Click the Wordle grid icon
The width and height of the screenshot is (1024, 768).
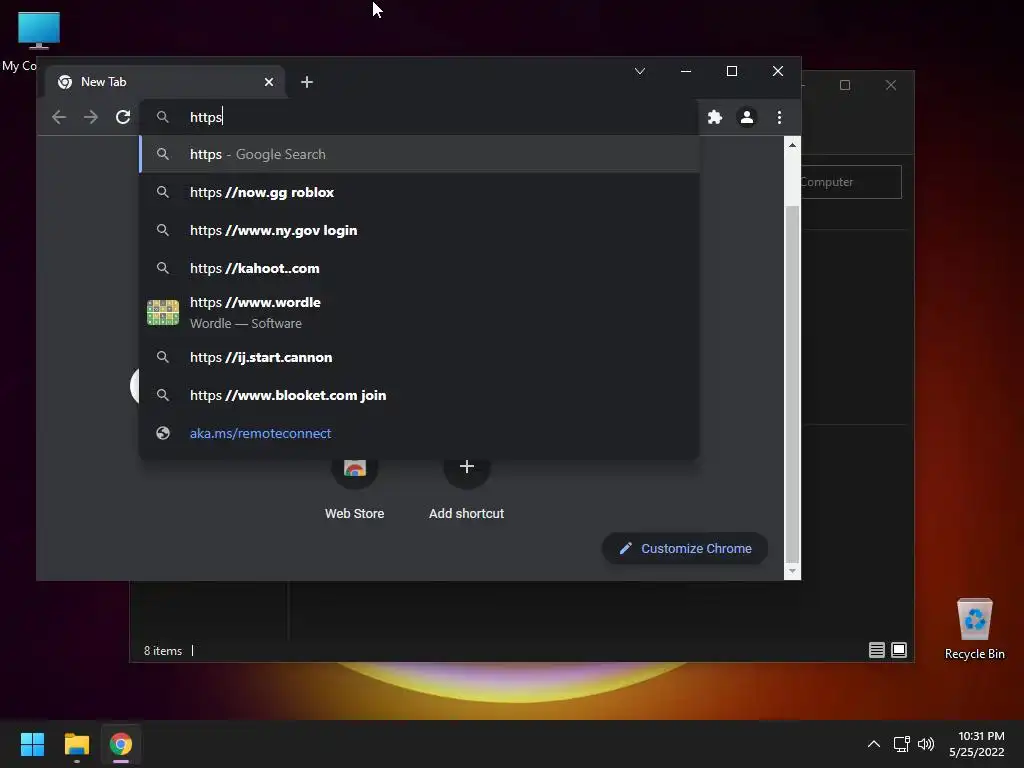[163, 312]
